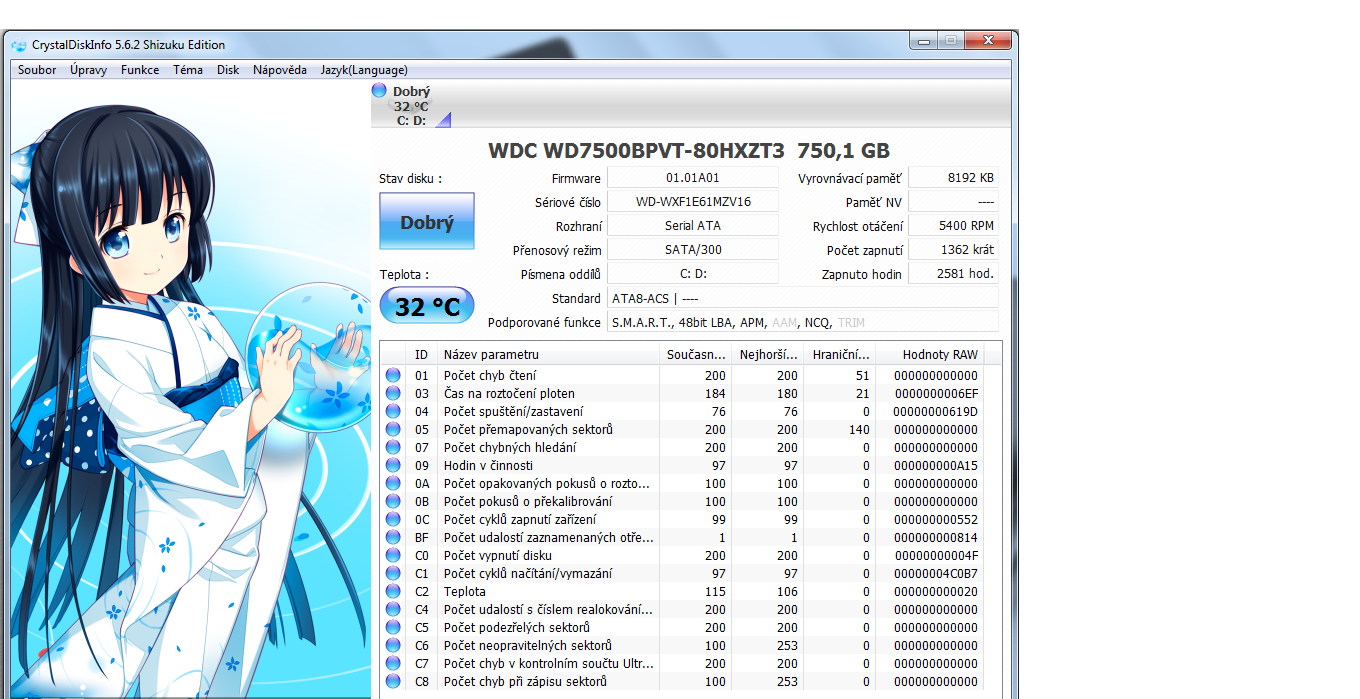This screenshot has width=1360, height=699.
Task: Click the 5400 RPM rotation rate value
Action: point(953,226)
